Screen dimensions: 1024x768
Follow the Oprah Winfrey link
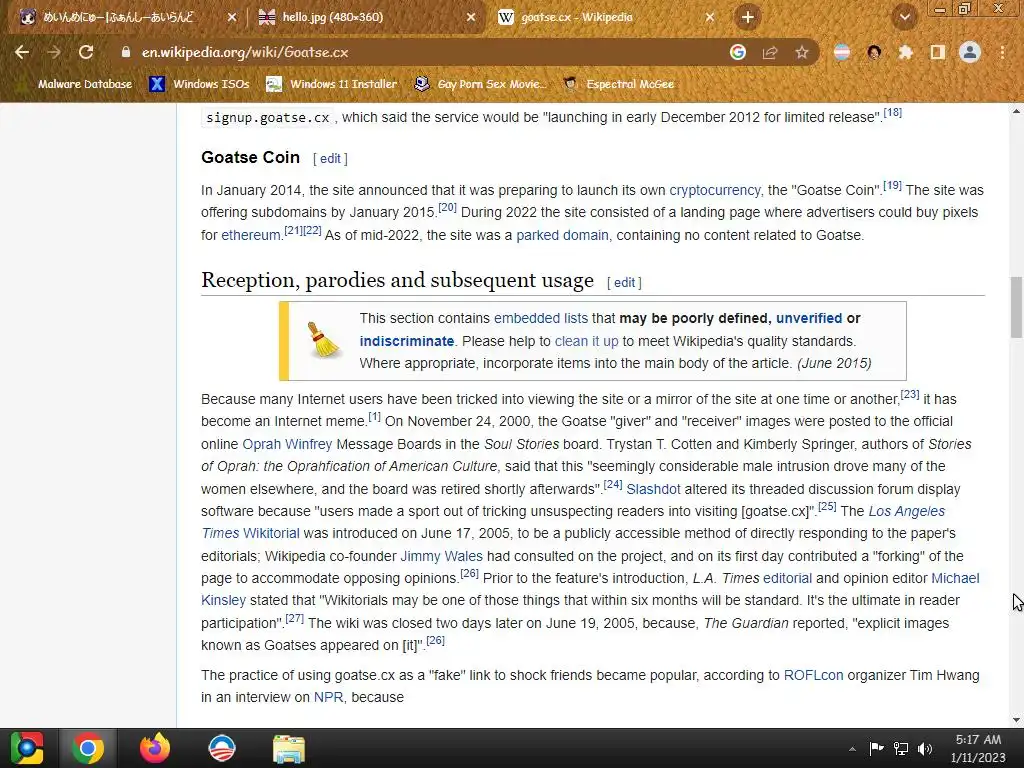(287, 444)
